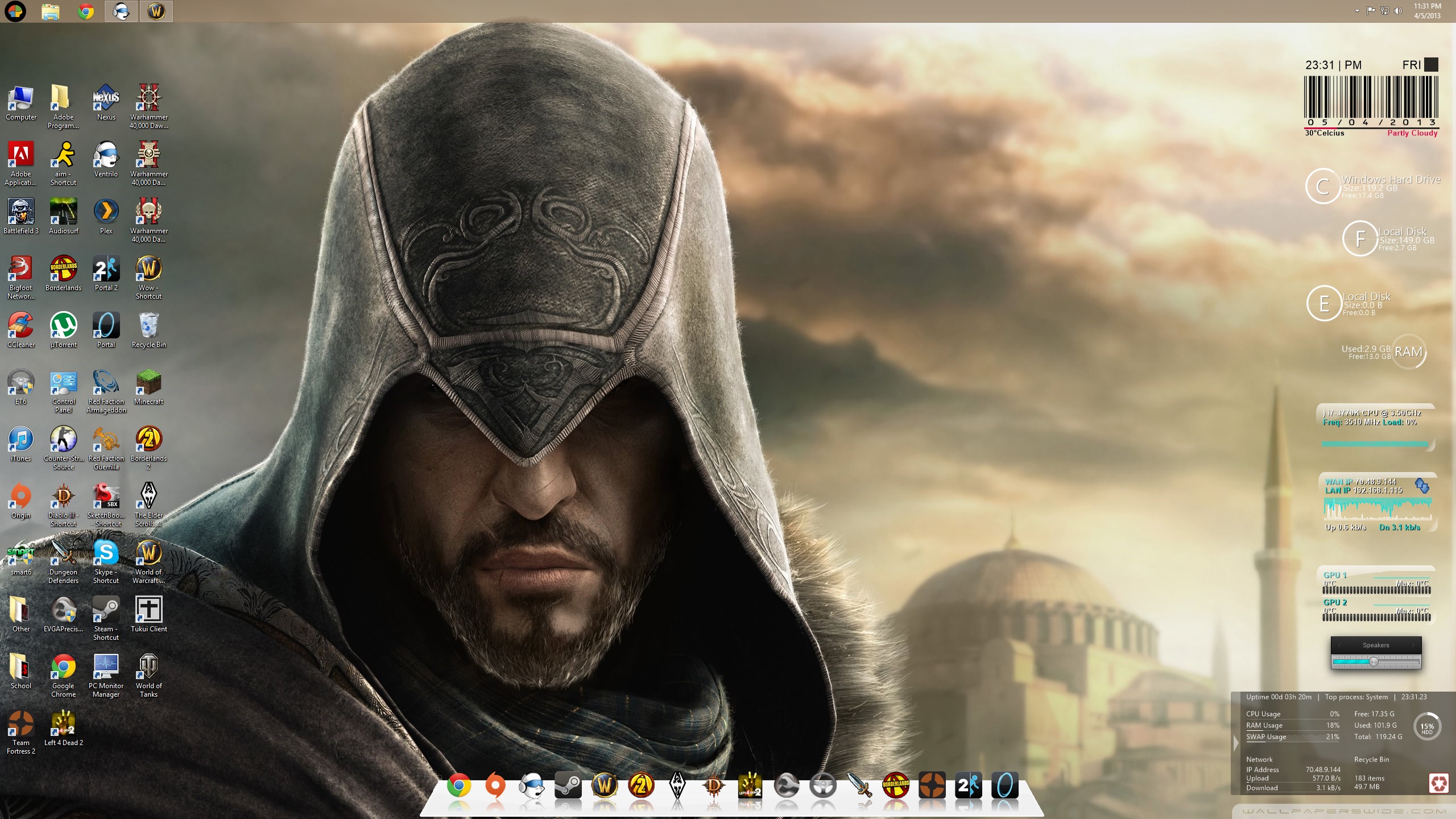Launch Team Fortress 2 from the dock
Screen dimensions: 1456x819
932,786
